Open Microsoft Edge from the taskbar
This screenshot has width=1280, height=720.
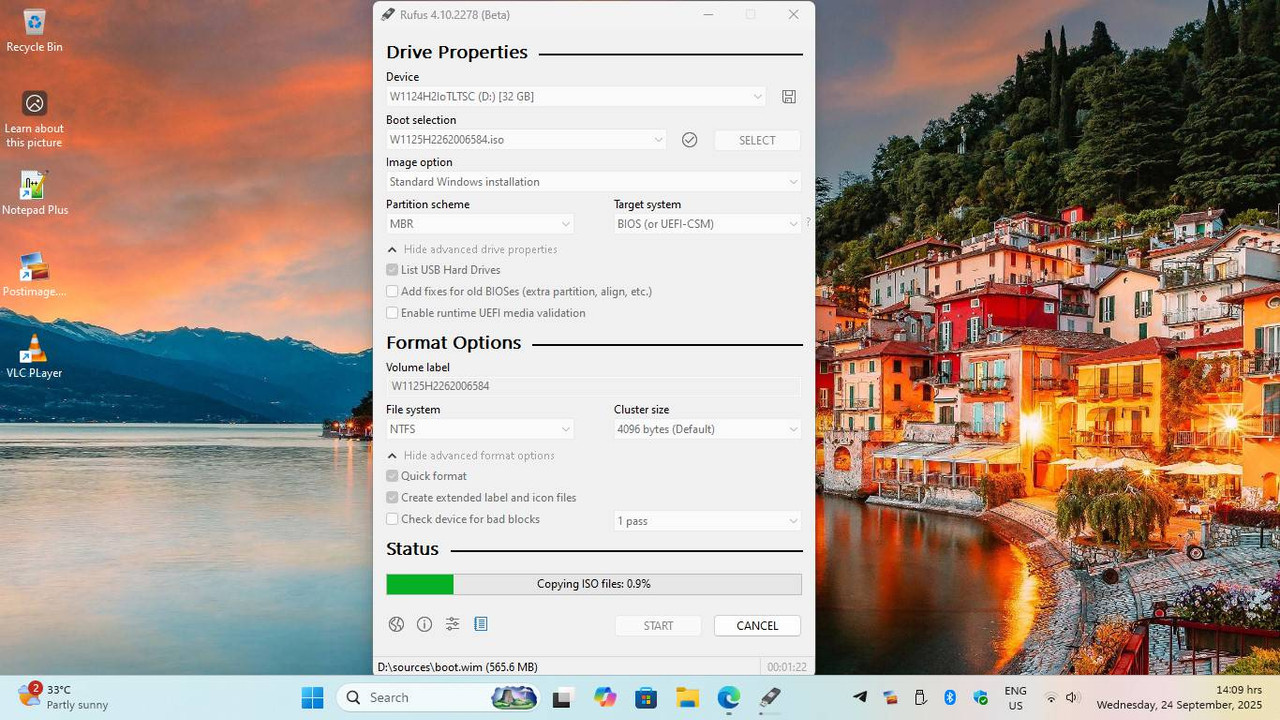click(x=728, y=697)
